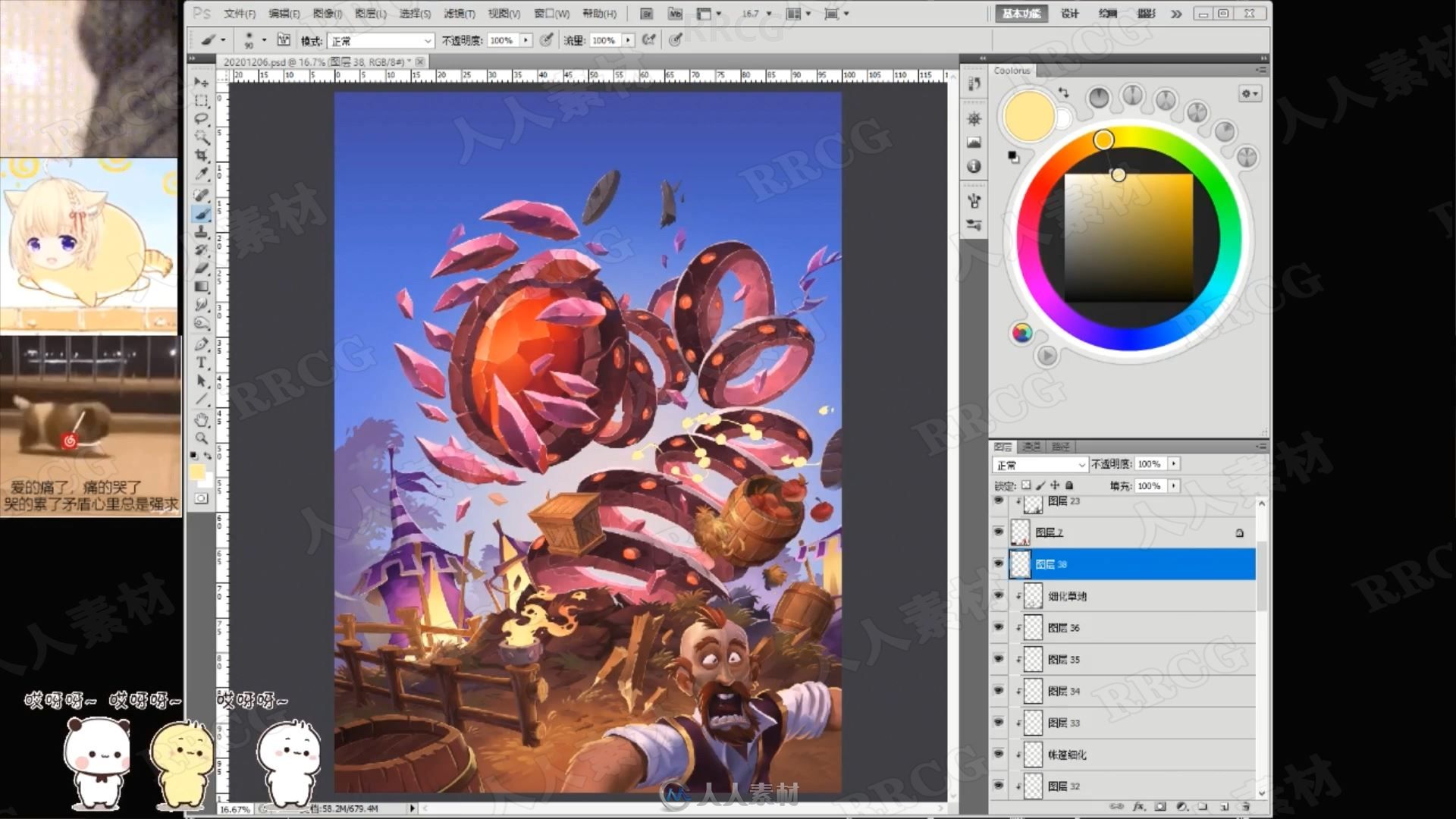Create a new adjustment layer icon

[1181, 807]
